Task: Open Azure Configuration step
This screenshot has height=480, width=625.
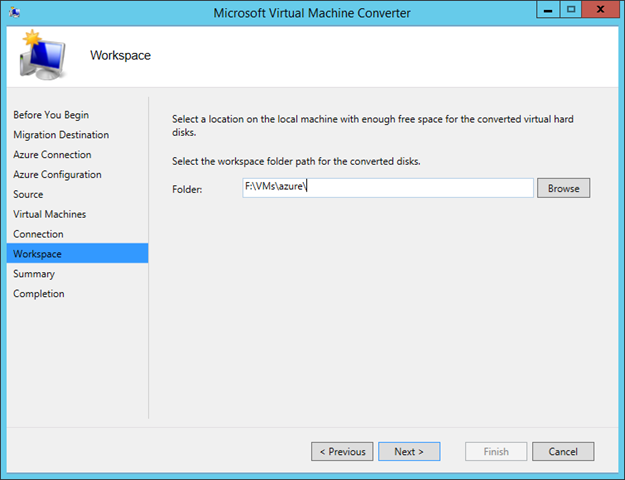Action: tap(57, 175)
